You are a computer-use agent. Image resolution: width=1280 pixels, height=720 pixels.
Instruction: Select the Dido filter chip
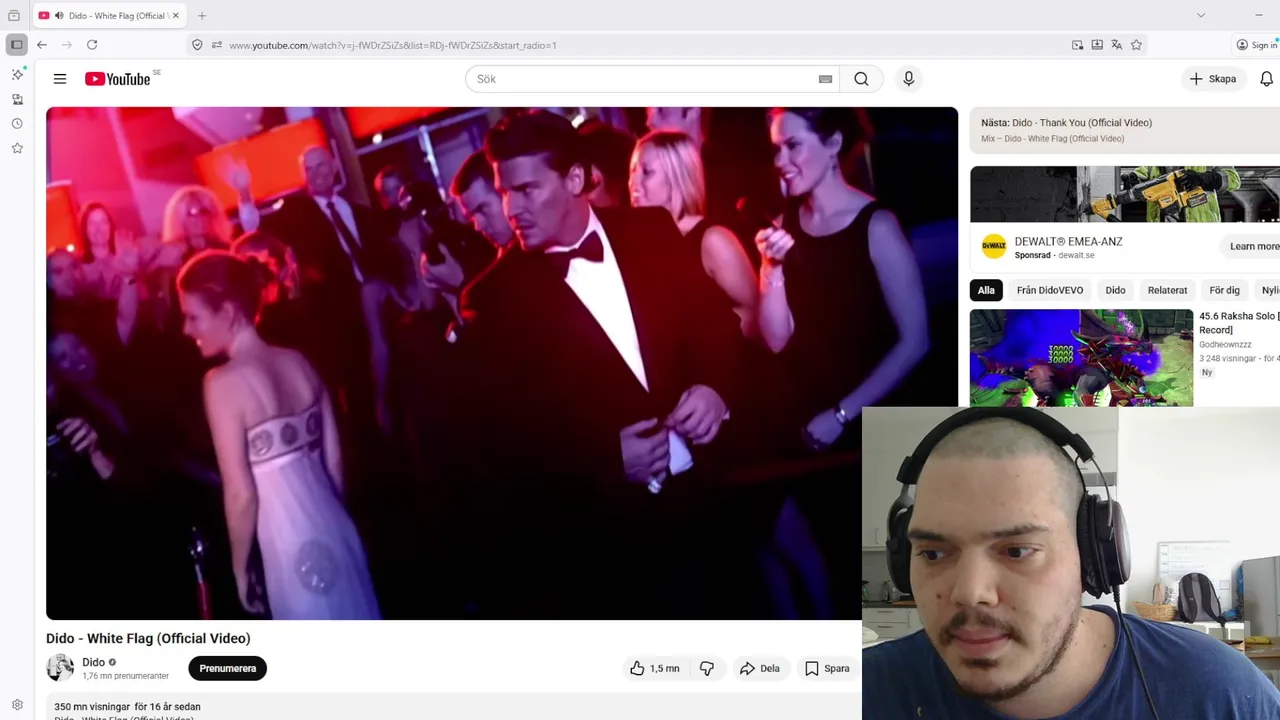tap(1115, 290)
